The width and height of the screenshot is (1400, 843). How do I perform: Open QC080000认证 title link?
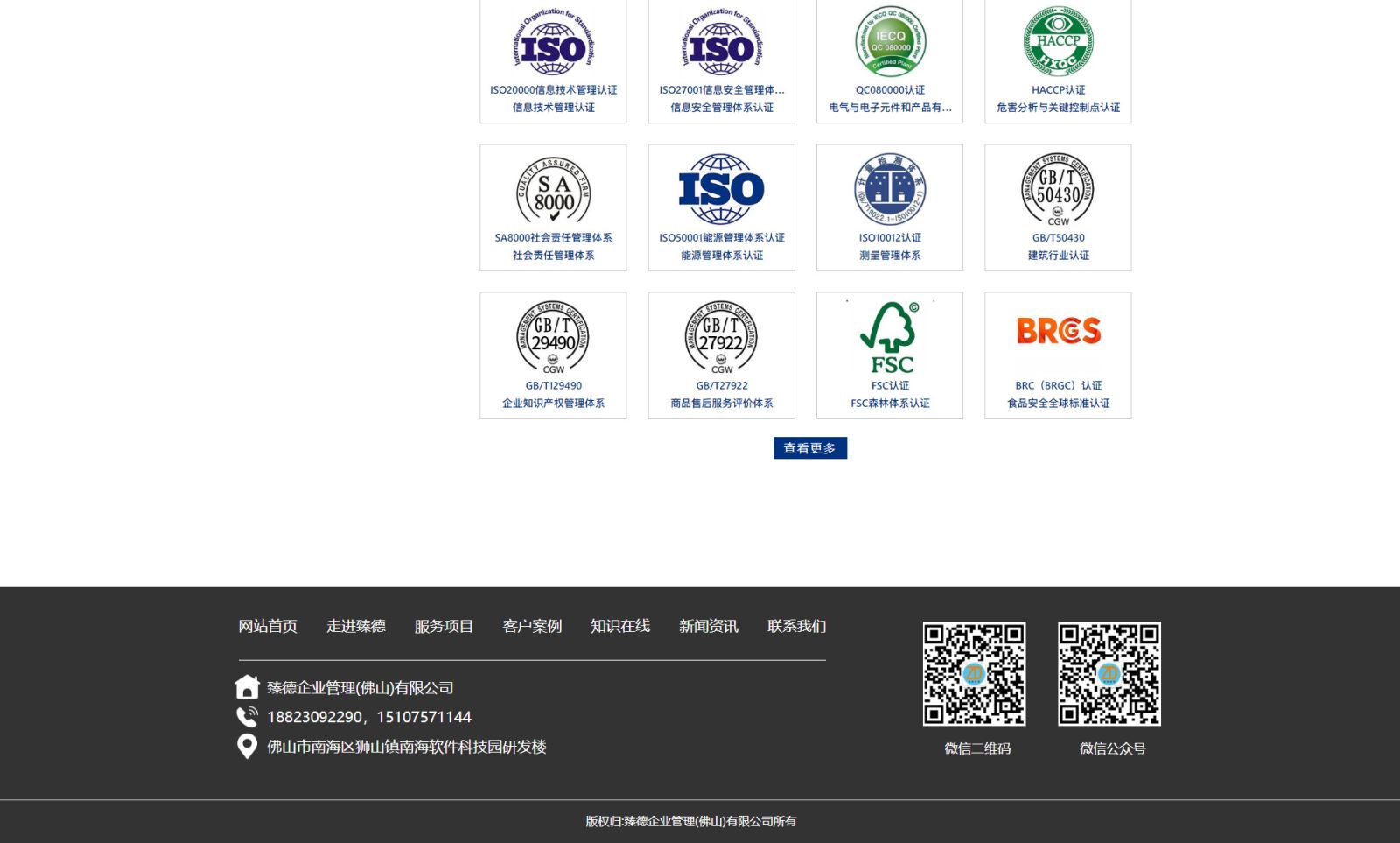890,90
